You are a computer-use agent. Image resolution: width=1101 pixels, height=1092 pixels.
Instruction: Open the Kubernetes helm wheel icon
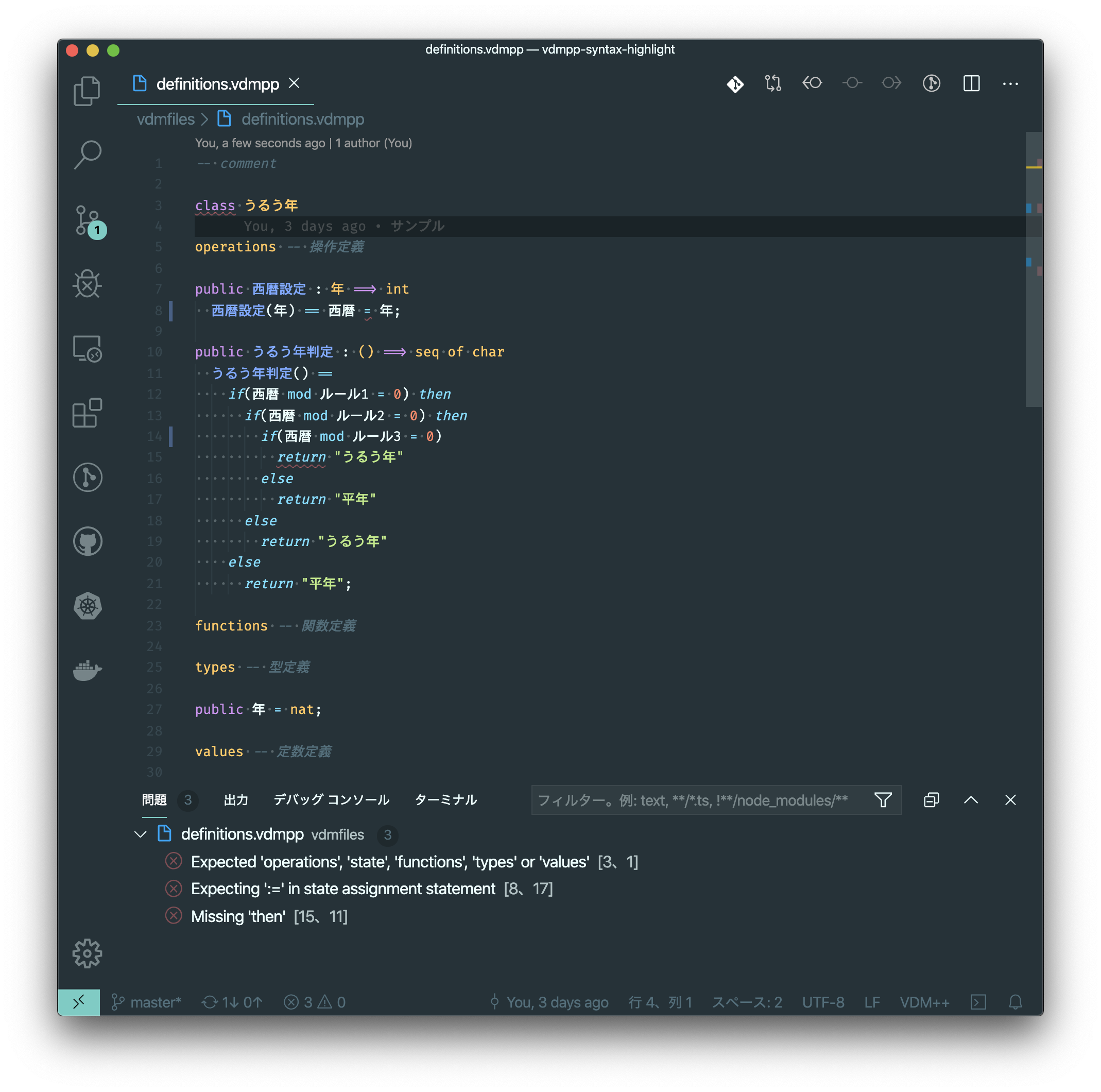click(87, 605)
